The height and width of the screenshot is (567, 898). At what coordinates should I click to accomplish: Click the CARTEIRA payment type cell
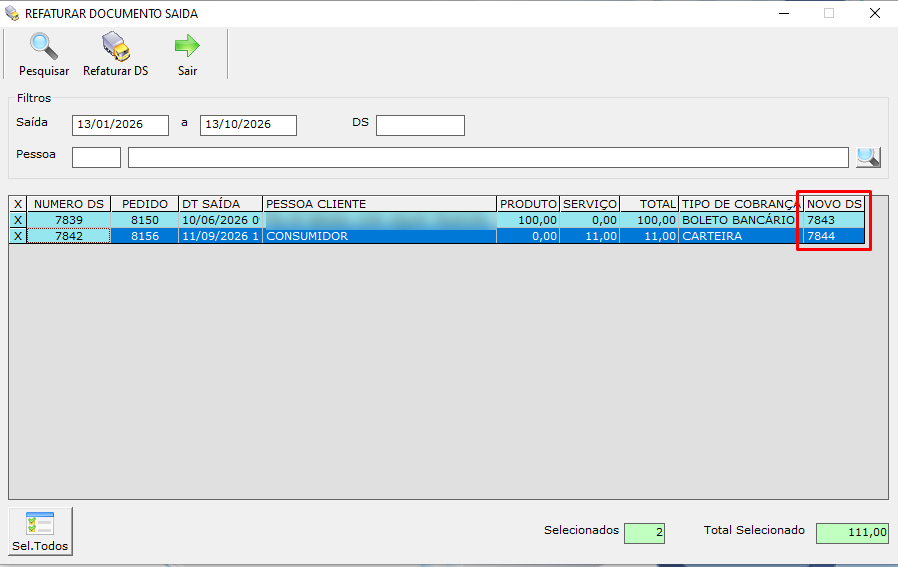click(741, 236)
